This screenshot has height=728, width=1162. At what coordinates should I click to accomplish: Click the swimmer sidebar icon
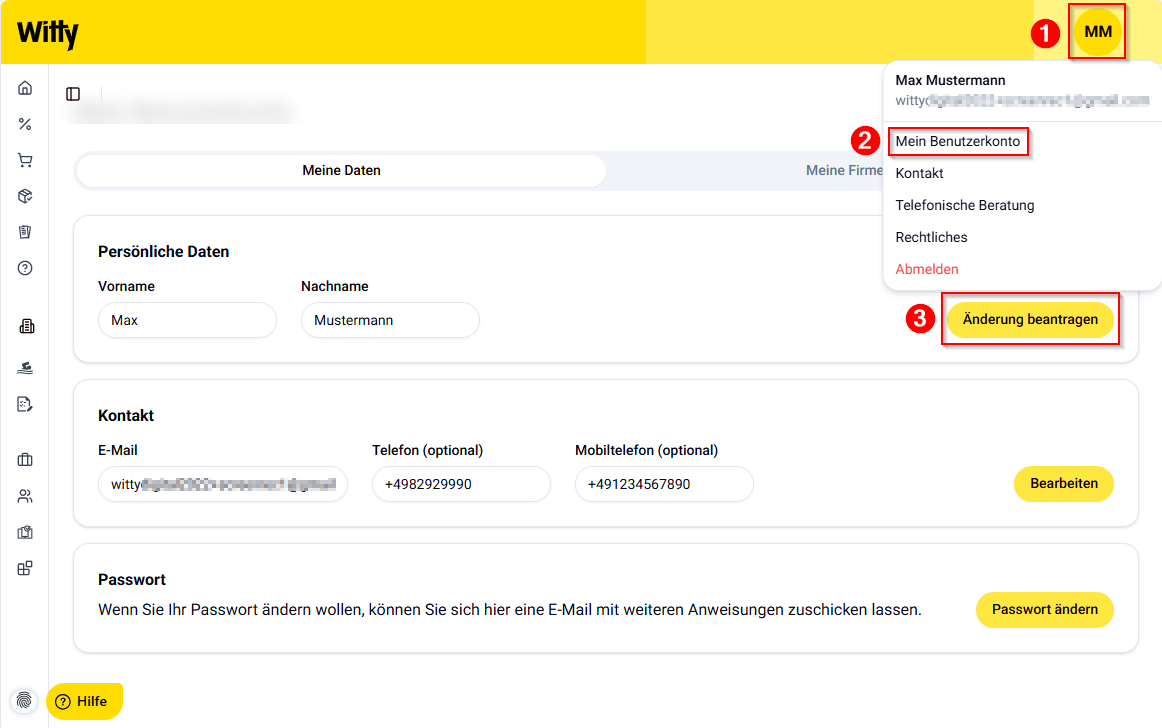[x=25, y=368]
